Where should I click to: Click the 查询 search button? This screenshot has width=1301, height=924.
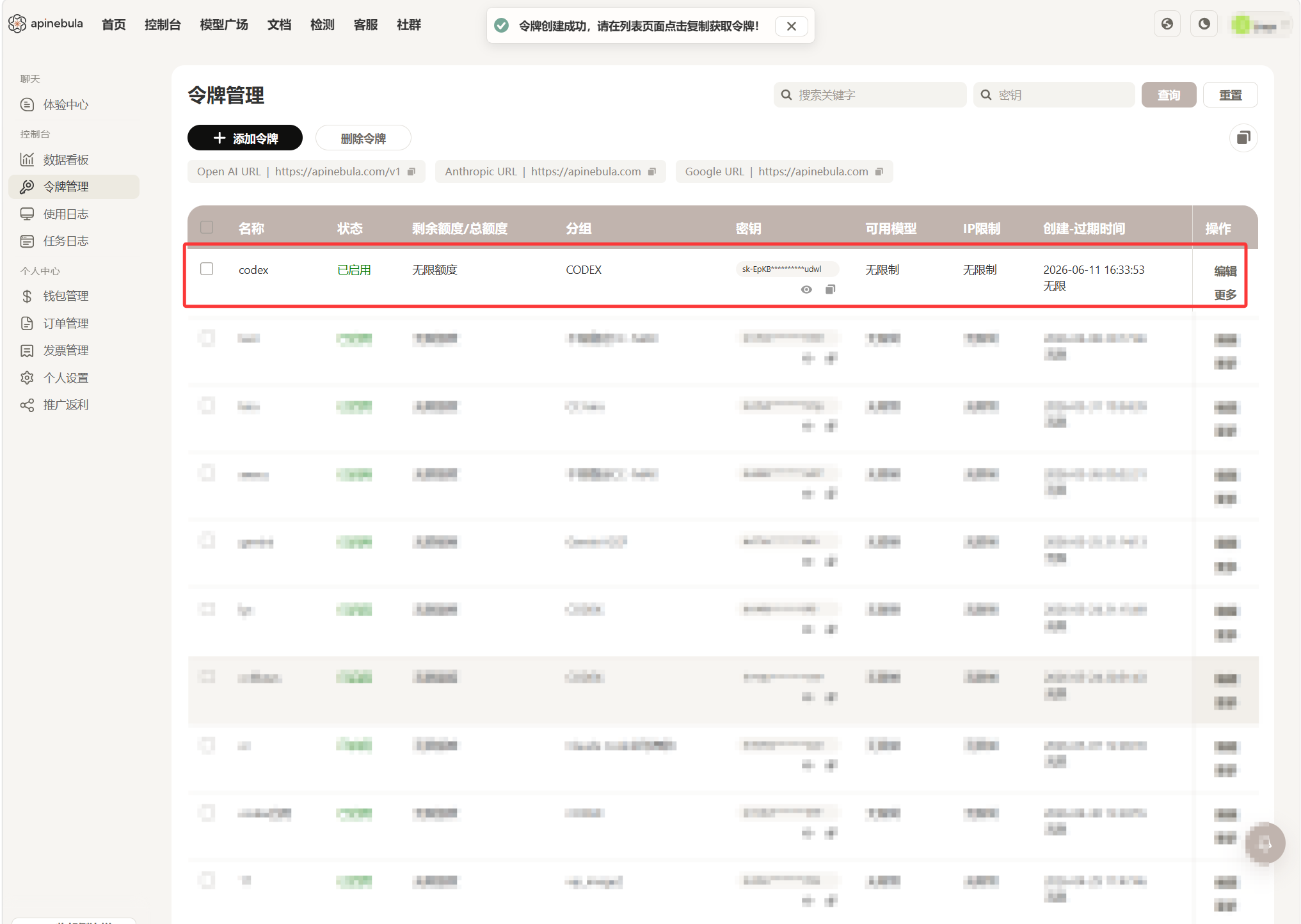pyautogui.click(x=1169, y=95)
